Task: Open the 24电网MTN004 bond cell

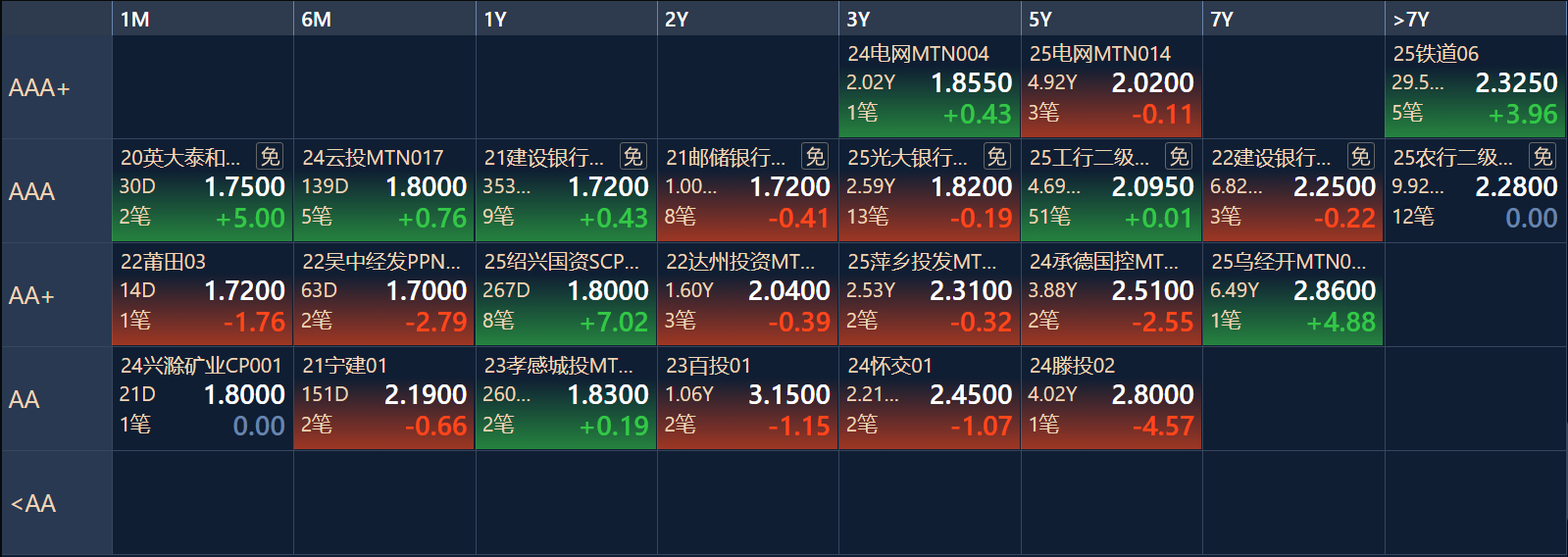Action: click(x=930, y=85)
